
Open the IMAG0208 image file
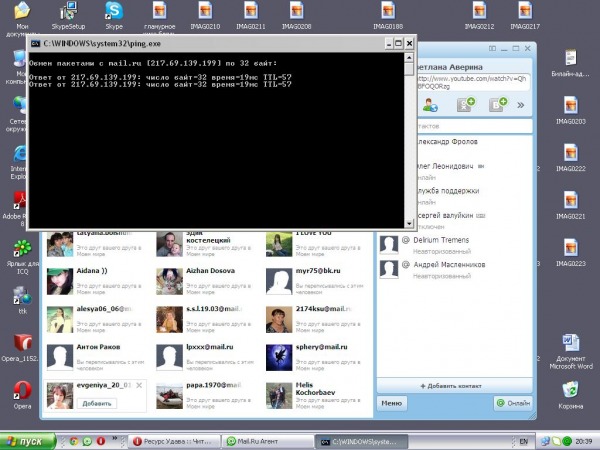click(x=297, y=15)
